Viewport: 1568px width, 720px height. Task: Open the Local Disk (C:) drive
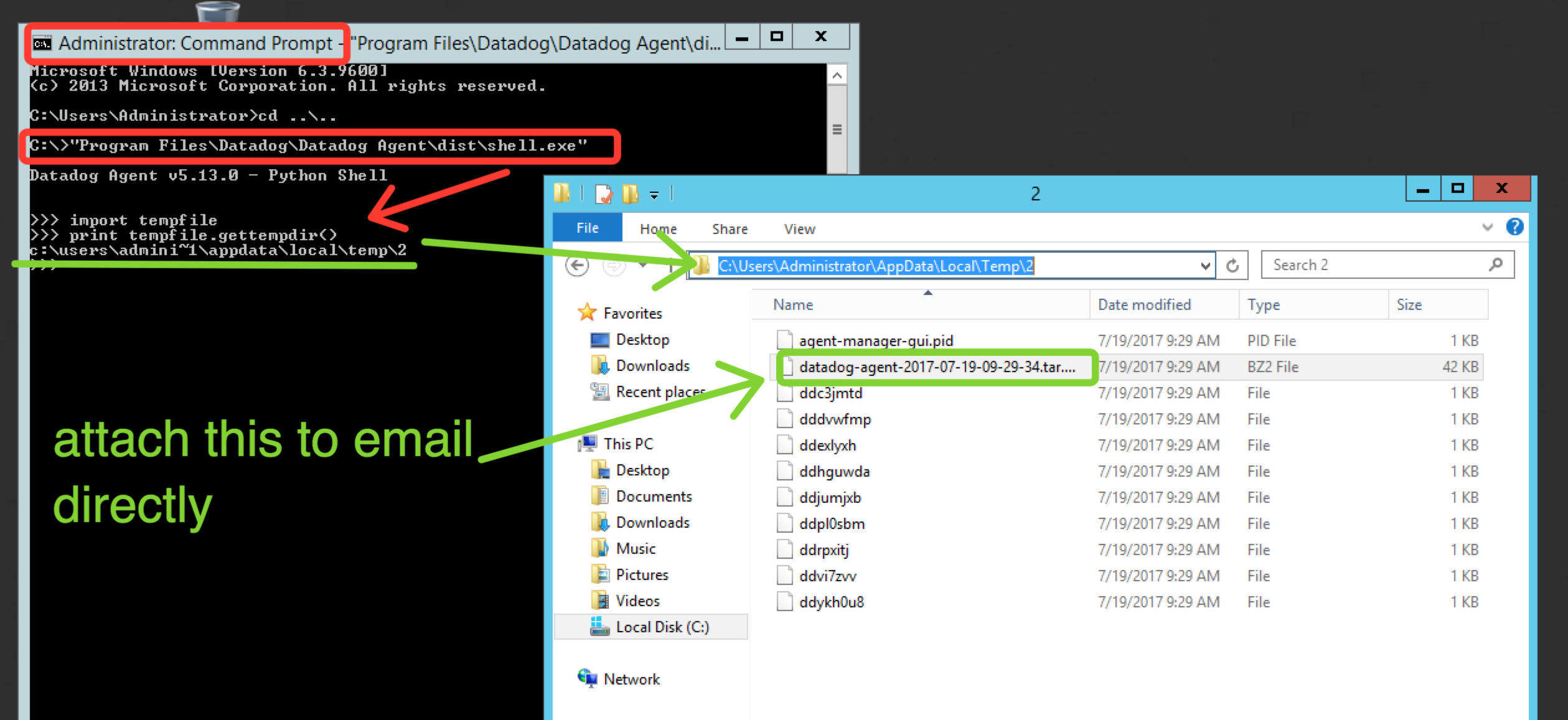point(662,627)
